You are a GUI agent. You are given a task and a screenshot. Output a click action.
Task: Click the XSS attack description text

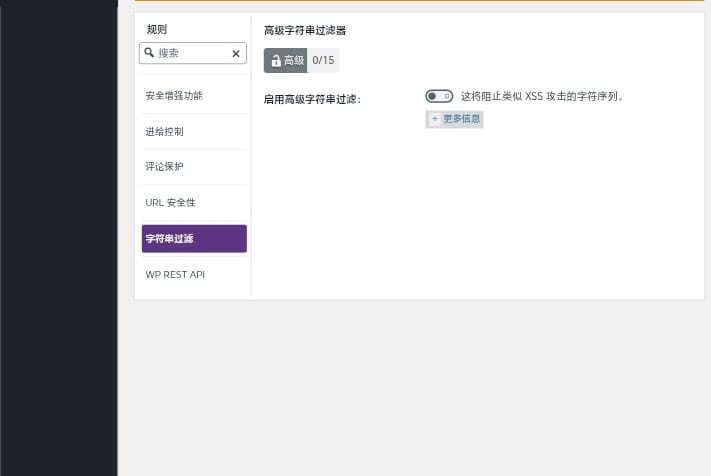pos(542,96)
